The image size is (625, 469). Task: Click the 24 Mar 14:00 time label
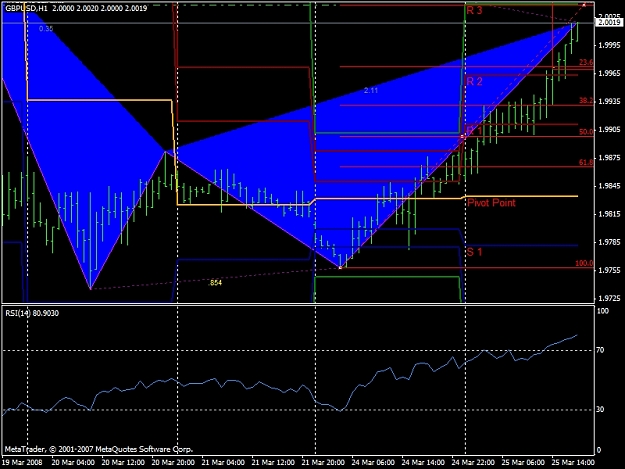(423, 462)
